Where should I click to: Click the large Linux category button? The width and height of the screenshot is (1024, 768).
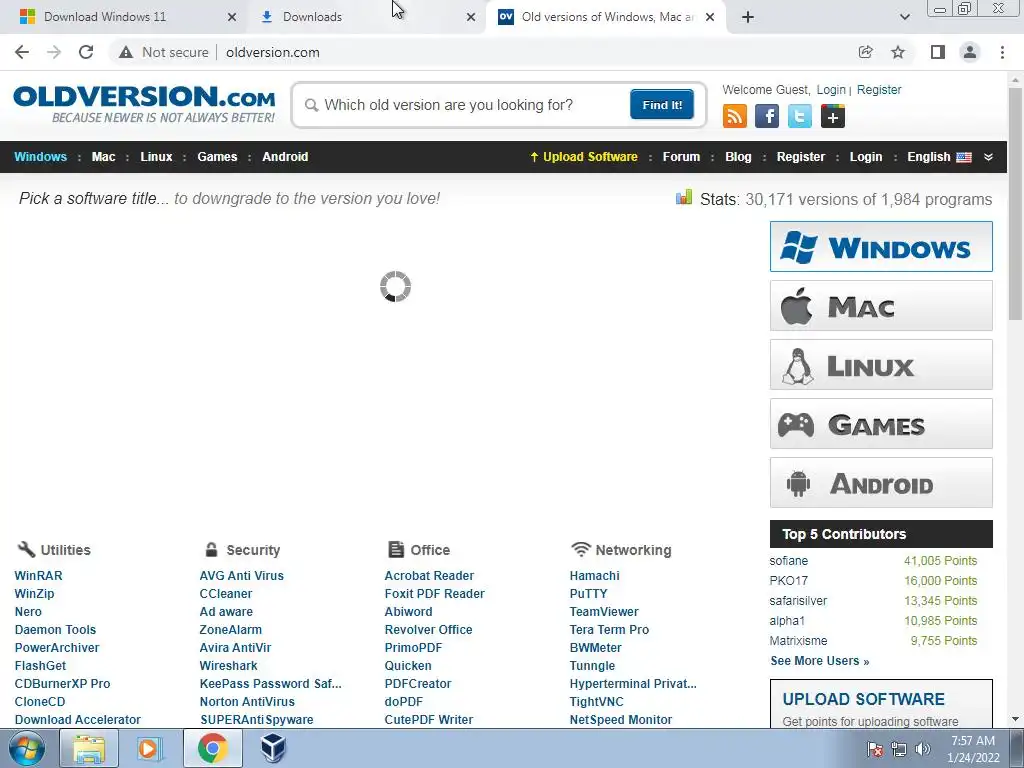point(881,364)
